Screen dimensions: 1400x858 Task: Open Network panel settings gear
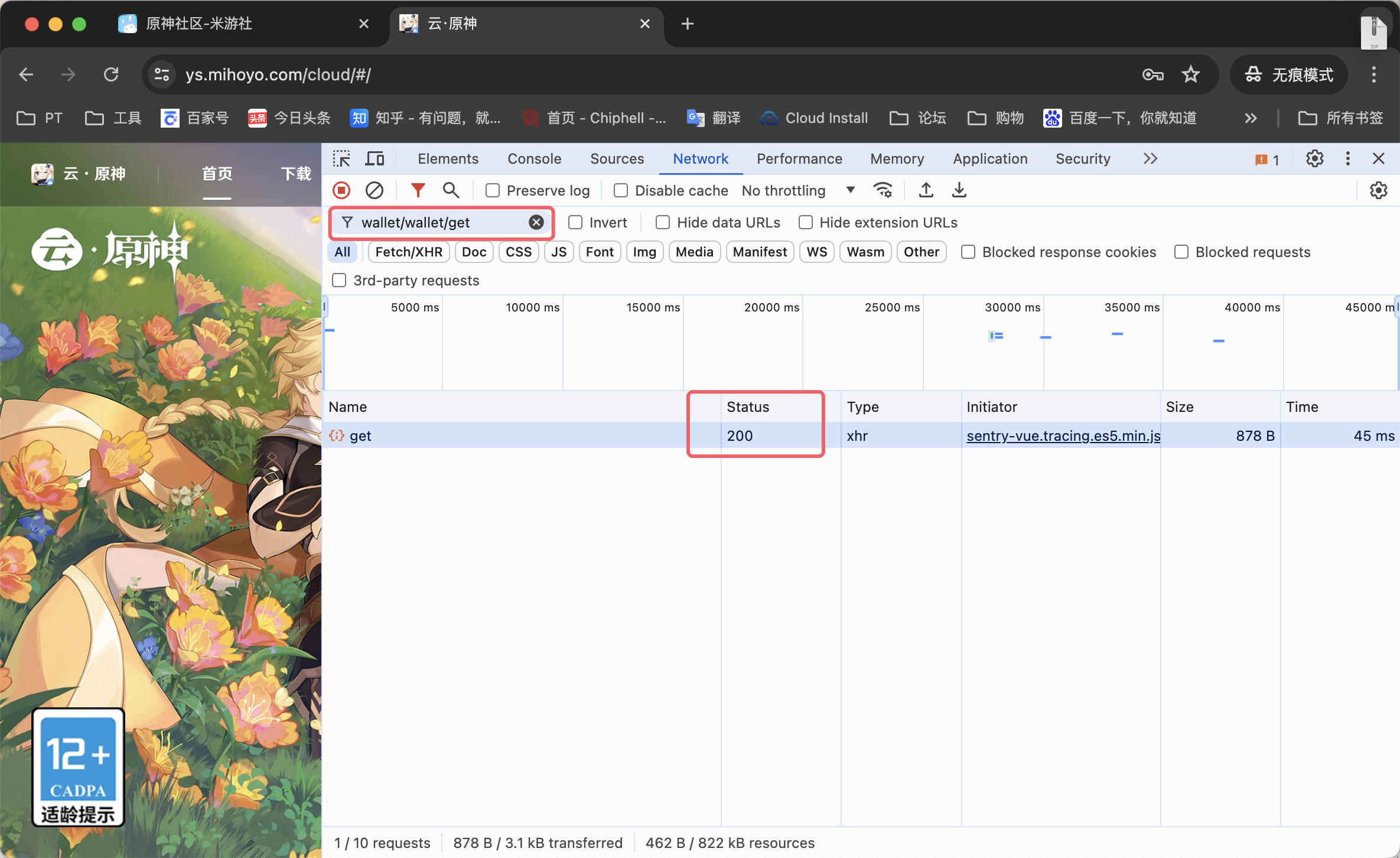[x=1379, y=190]
